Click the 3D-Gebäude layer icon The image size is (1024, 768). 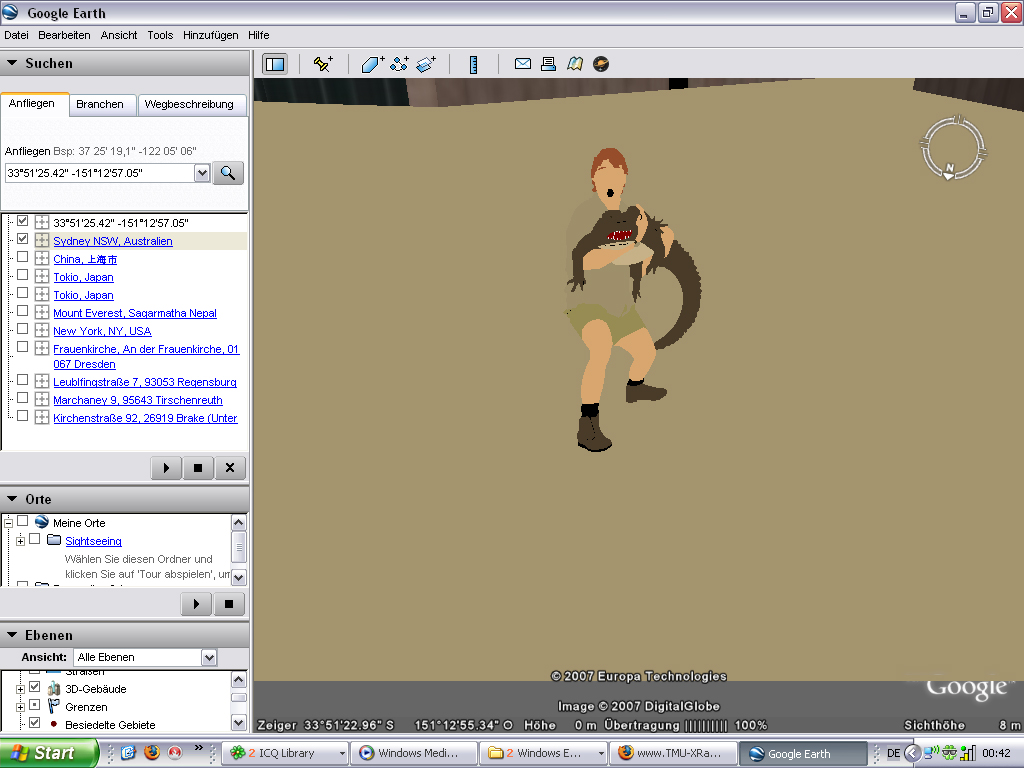[54, 688]
